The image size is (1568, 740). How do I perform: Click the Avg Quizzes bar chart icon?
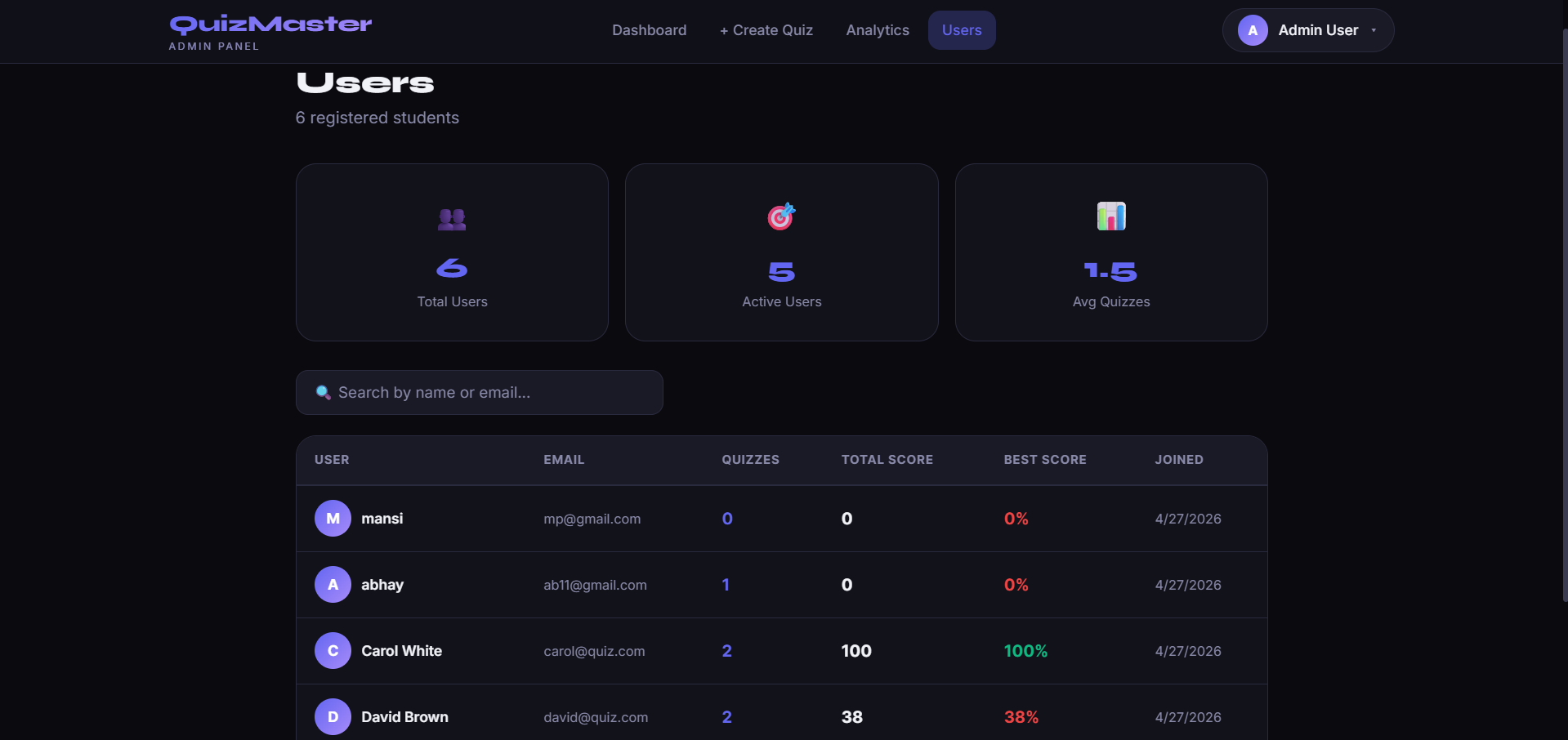coord(1110,216)
